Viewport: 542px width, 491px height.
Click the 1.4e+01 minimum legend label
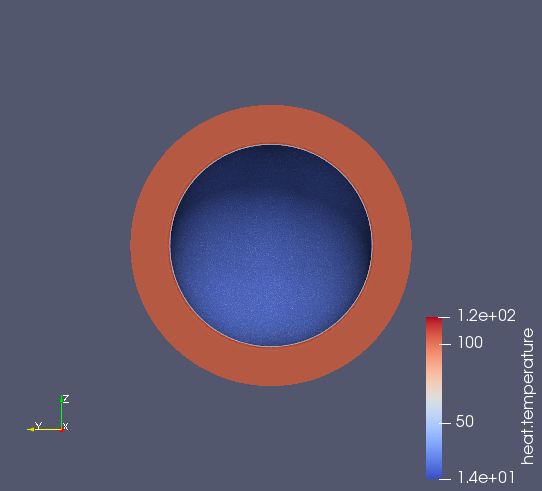[x=486, y=478]
